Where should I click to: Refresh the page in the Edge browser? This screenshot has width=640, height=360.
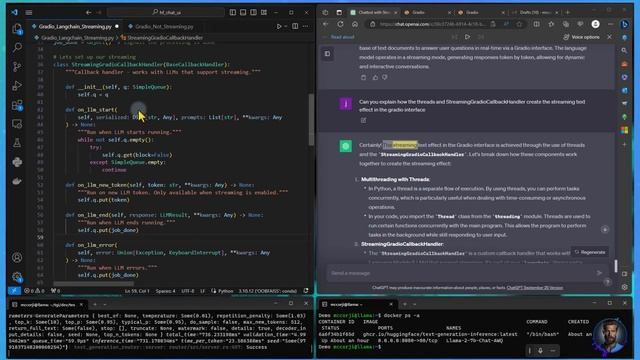coord(340,24)
